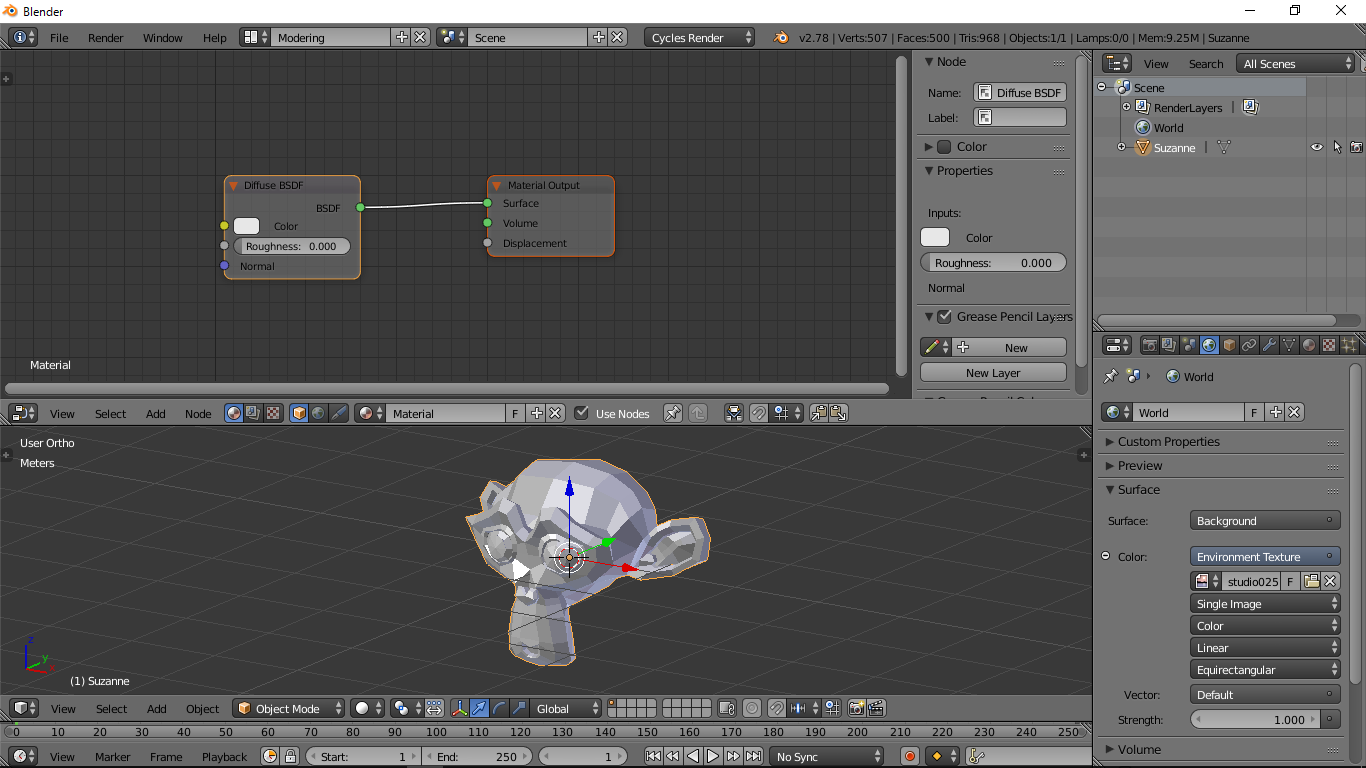The height and width of the screenshot is (768, 1366).
Task: Open the Cycles Render engine dropdown
Action: coord(701,37)
